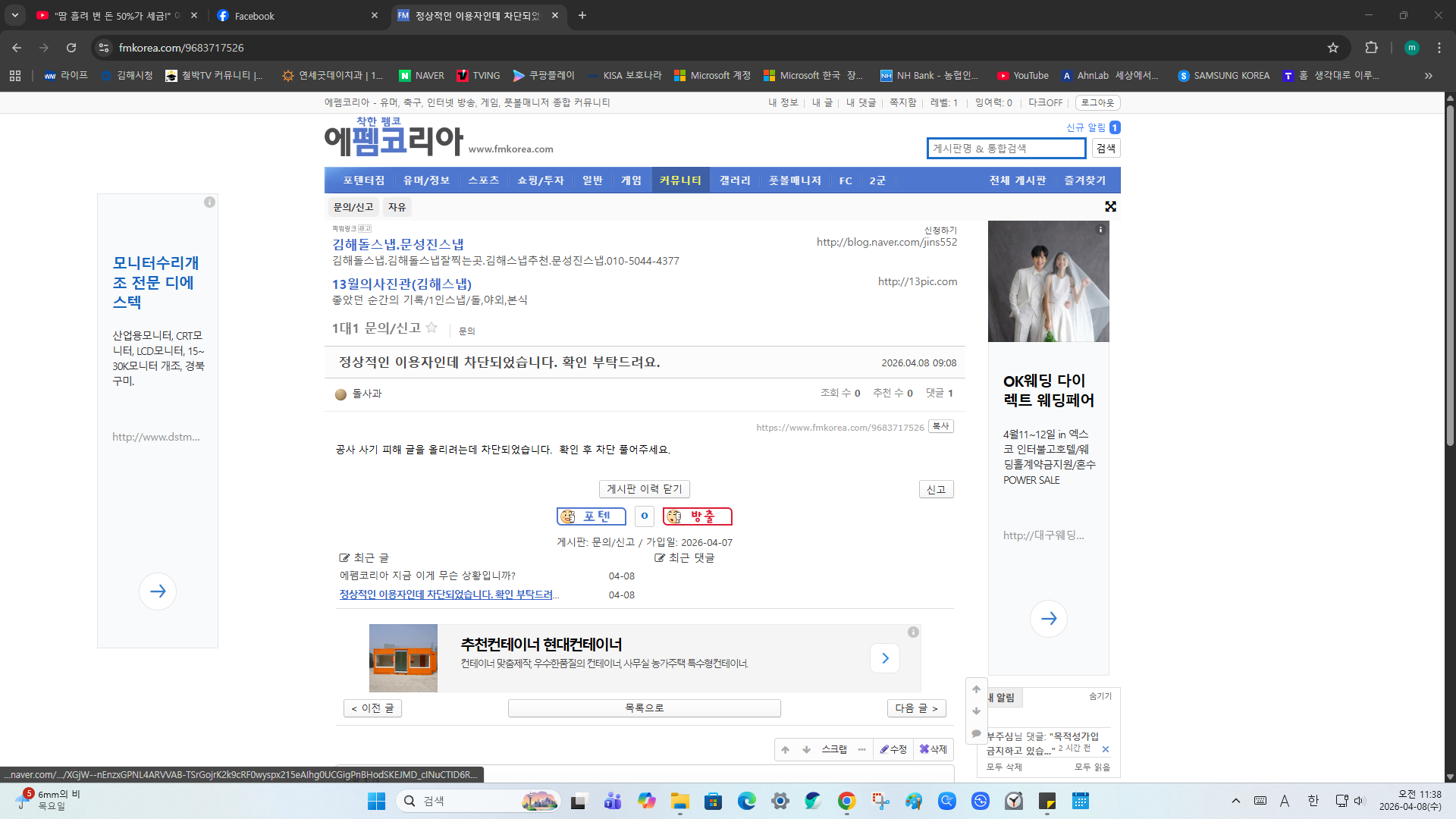Click the 수정 edit pencil button
The width and height of the screenshot is (1456, 819).
(x=893, y=749)
